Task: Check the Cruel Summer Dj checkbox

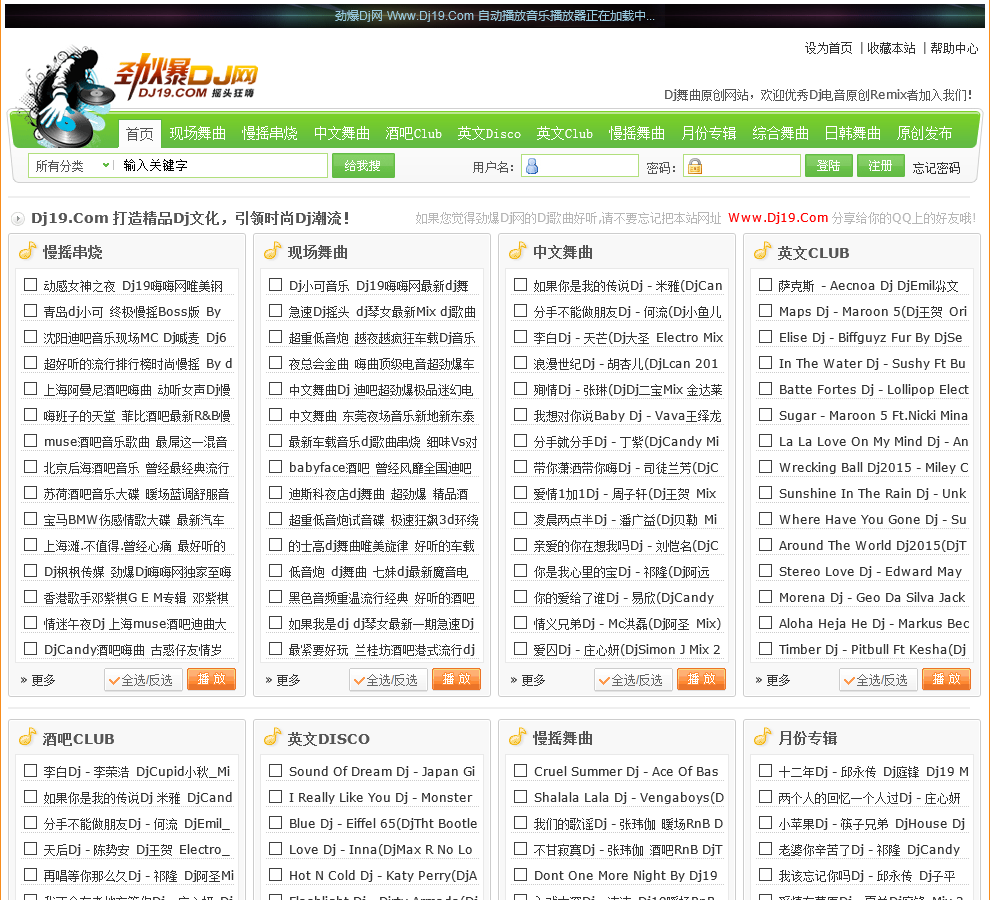Action: tap(520, 771)
